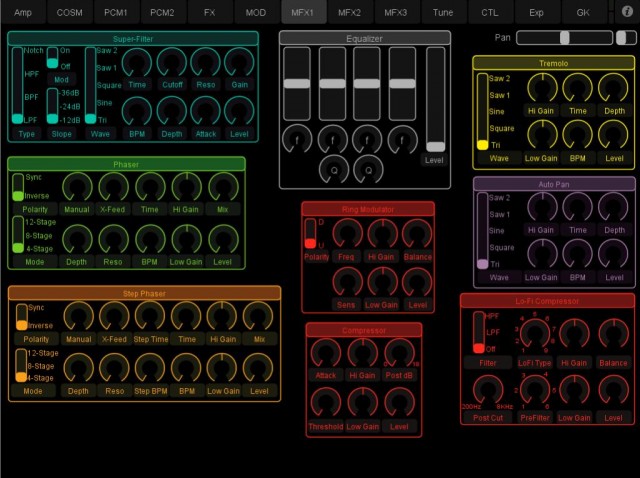Switch to the MFX2 tab

tap(349, 12)
